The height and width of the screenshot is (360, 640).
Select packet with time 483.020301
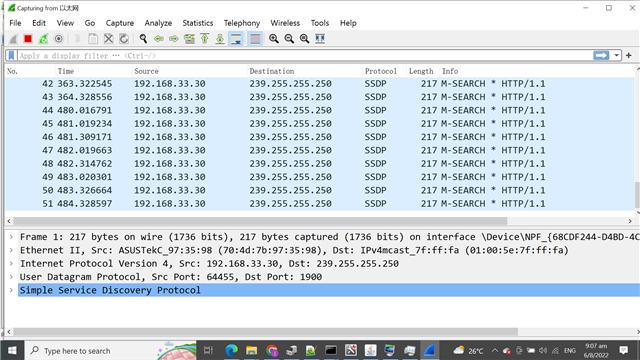tap(320, 177)
